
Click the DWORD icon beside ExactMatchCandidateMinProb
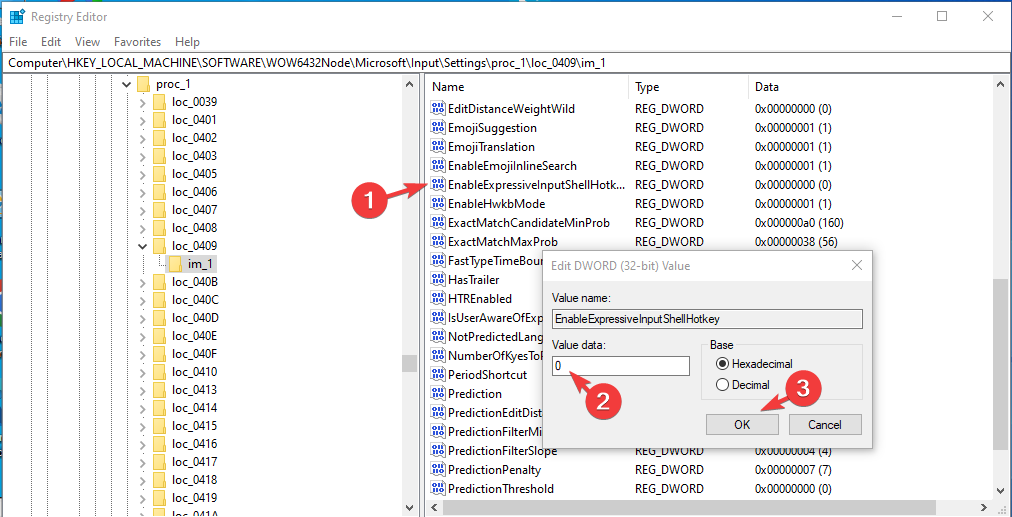coord(438,223)
